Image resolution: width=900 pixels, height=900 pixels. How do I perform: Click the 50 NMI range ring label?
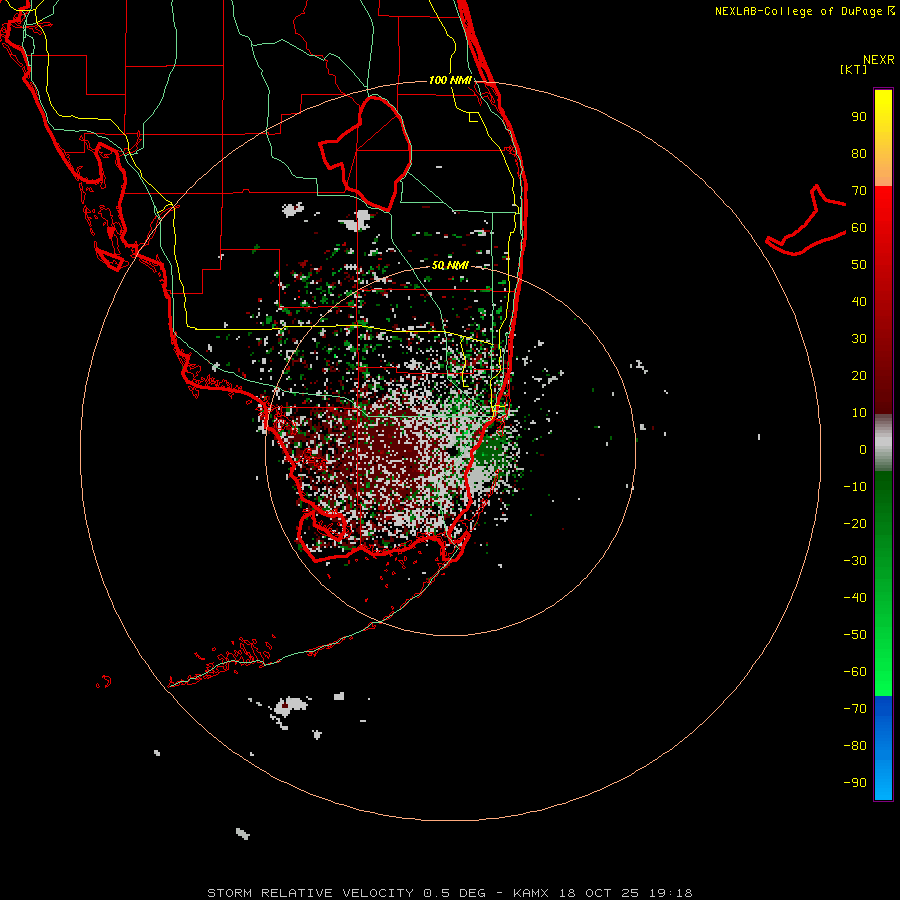click(x=450, y=265)
